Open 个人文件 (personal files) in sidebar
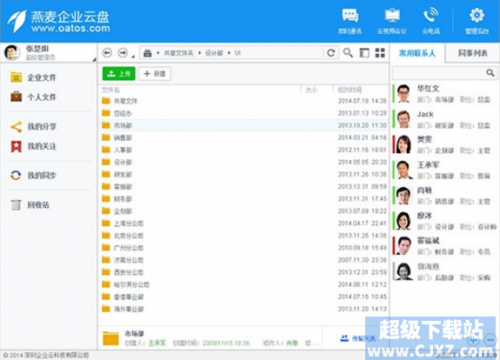Viewport: 500px width, 360px height. click(33, 97)
